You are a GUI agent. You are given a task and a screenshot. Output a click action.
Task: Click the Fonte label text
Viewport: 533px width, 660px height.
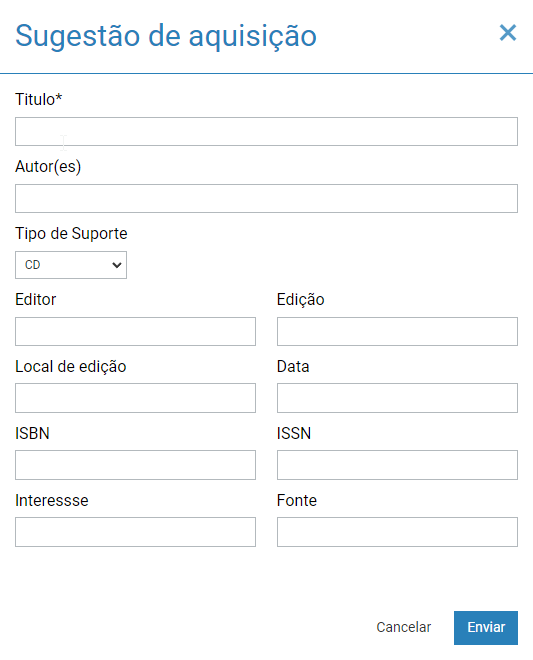(x=297, y=500)
